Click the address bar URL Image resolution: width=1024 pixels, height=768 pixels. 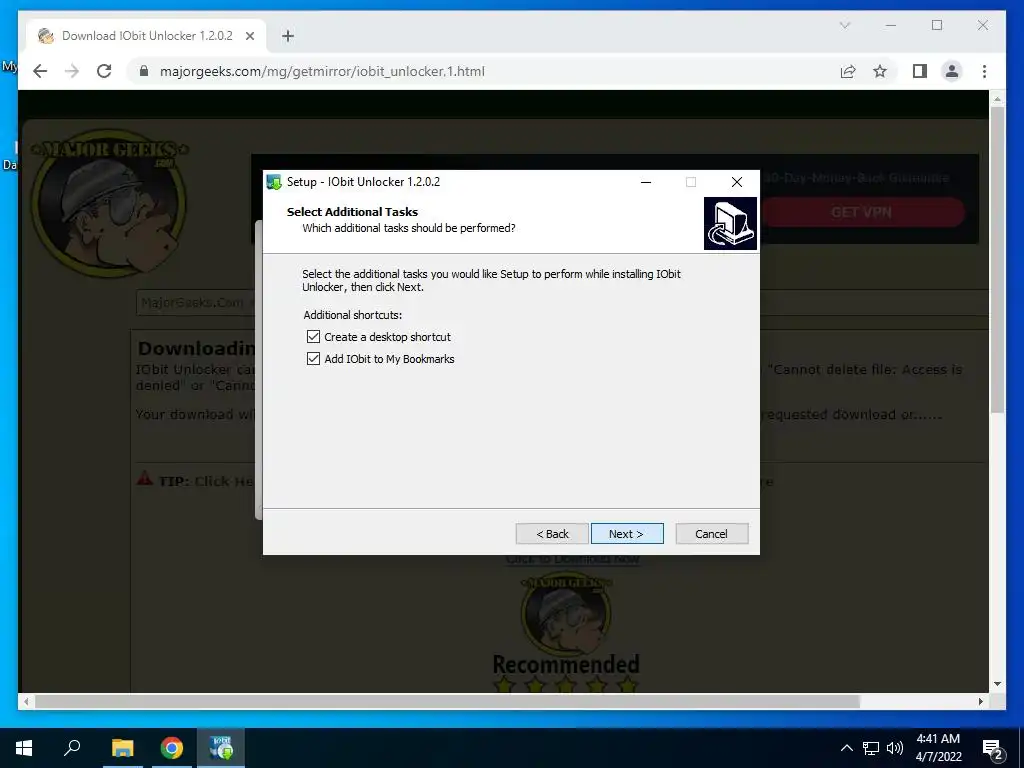(x=322, y=71)
